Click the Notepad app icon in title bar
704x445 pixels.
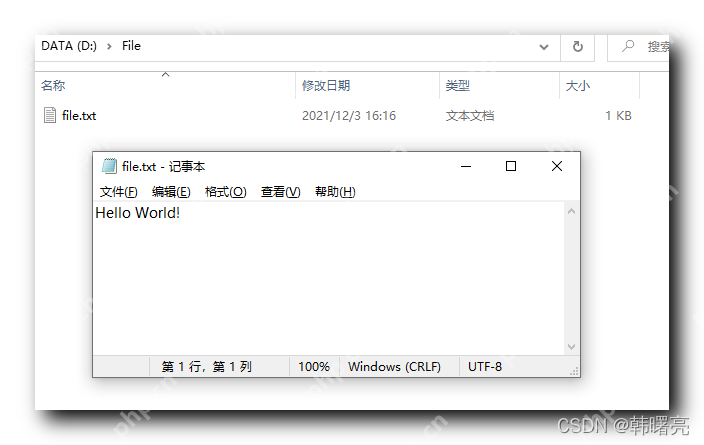[109, 166]
